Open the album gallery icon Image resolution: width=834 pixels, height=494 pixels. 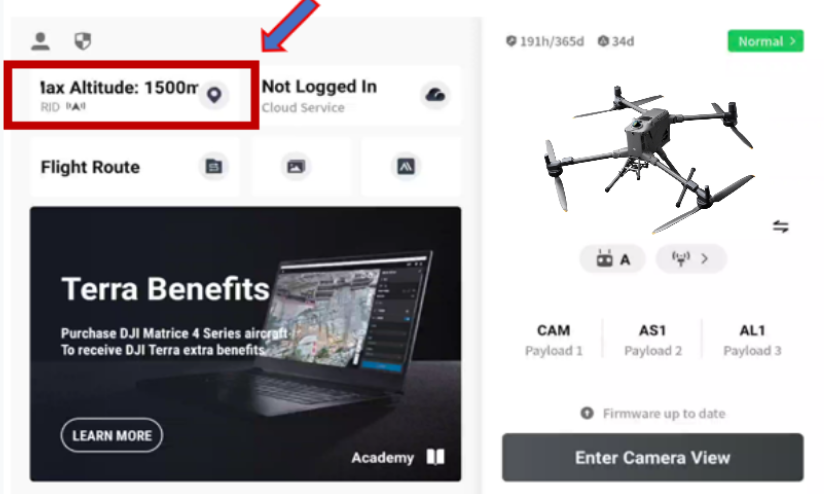pyautogui.click(x=296, y=167)
